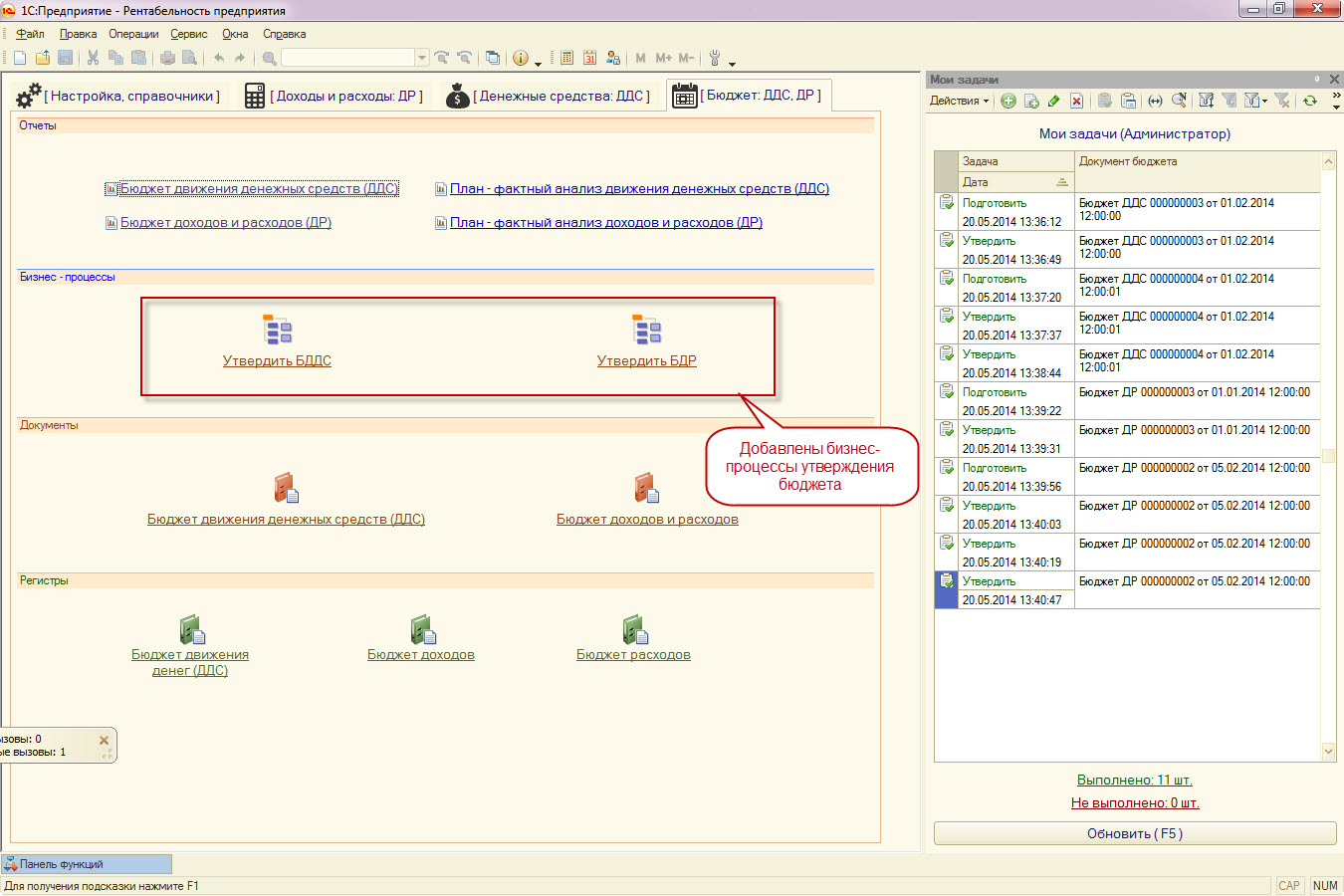Open the dropdown arrow beside Help icon

538,63
